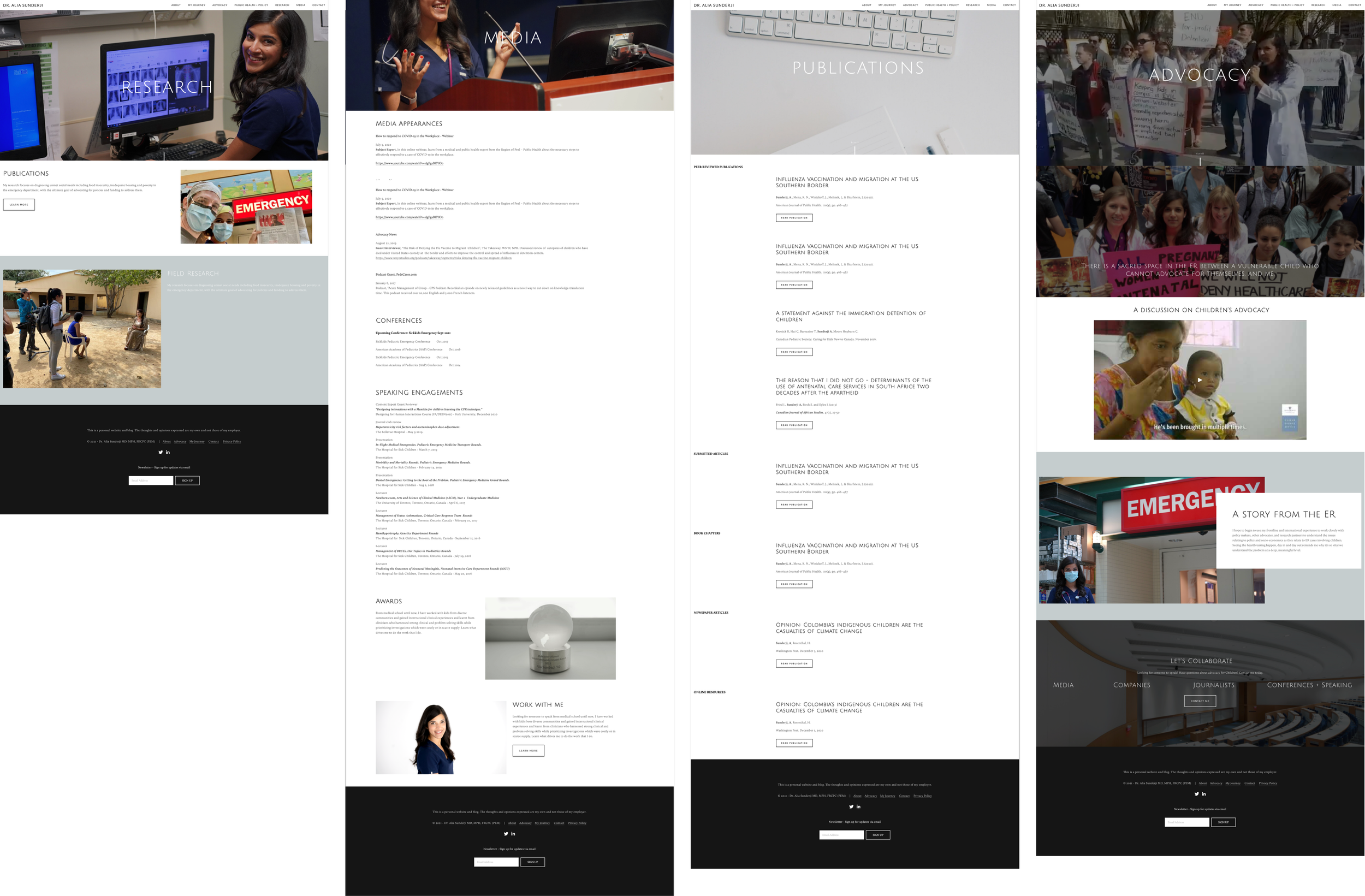Click Privacy Policy link in Publications footer
This screenshot has height=896, width=1365.
922,796
